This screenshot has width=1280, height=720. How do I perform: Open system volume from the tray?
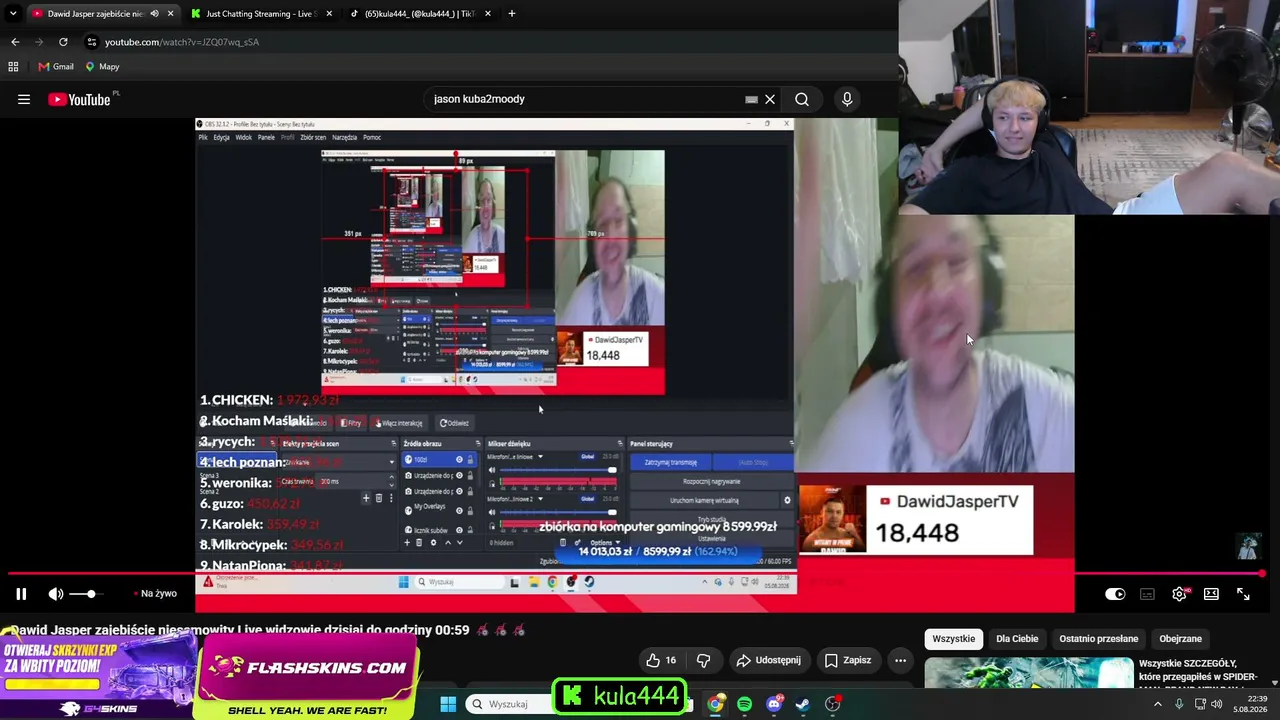[1217, 704]
